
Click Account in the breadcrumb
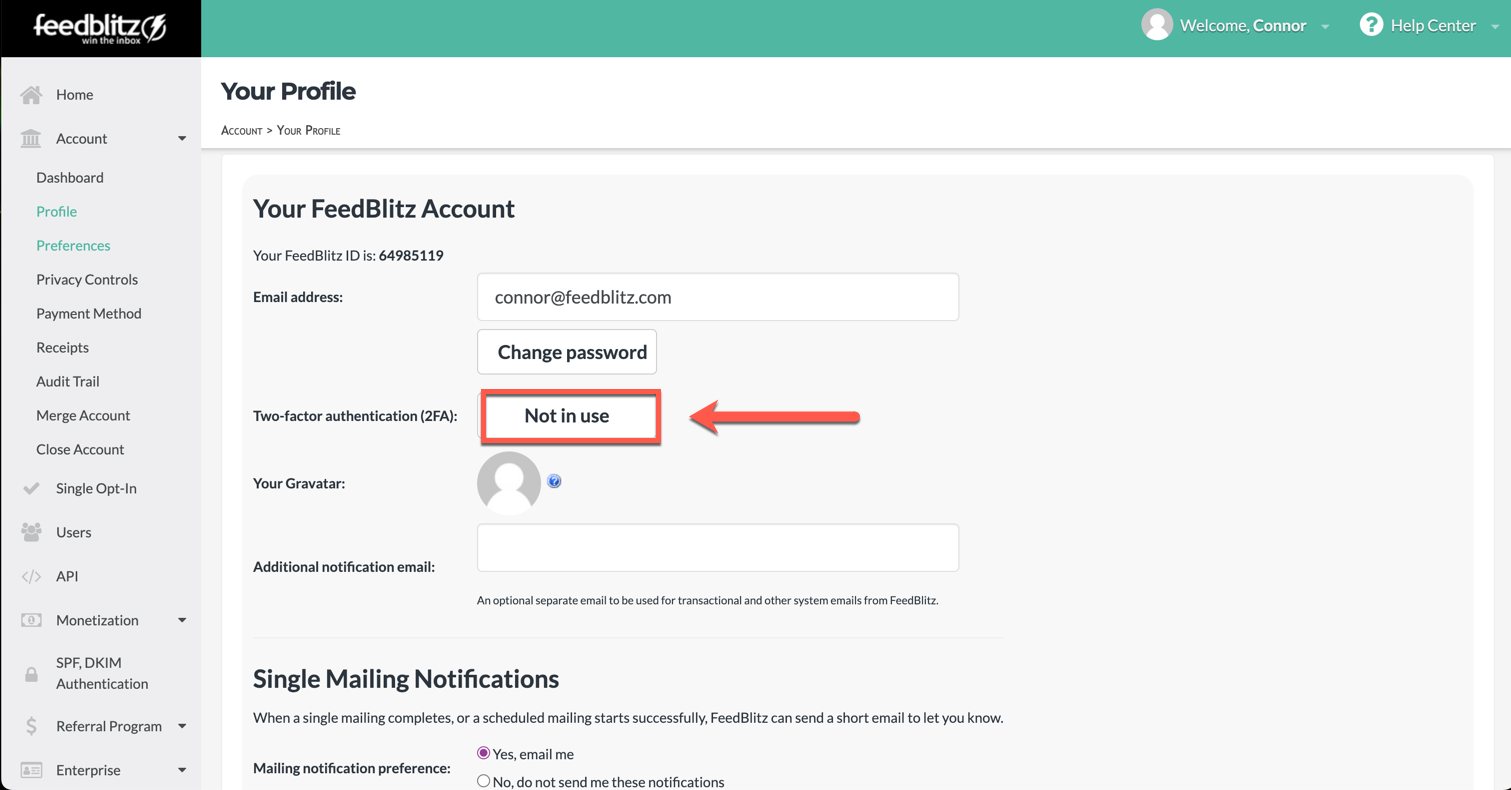[x=241, y=130]
